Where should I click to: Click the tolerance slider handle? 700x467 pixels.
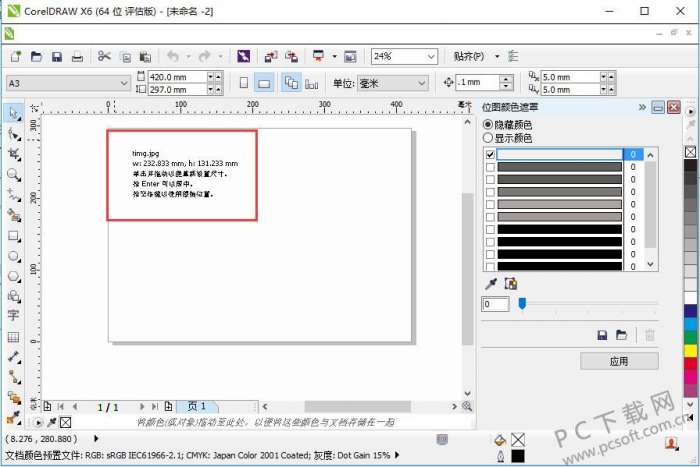tap(522, 304)
